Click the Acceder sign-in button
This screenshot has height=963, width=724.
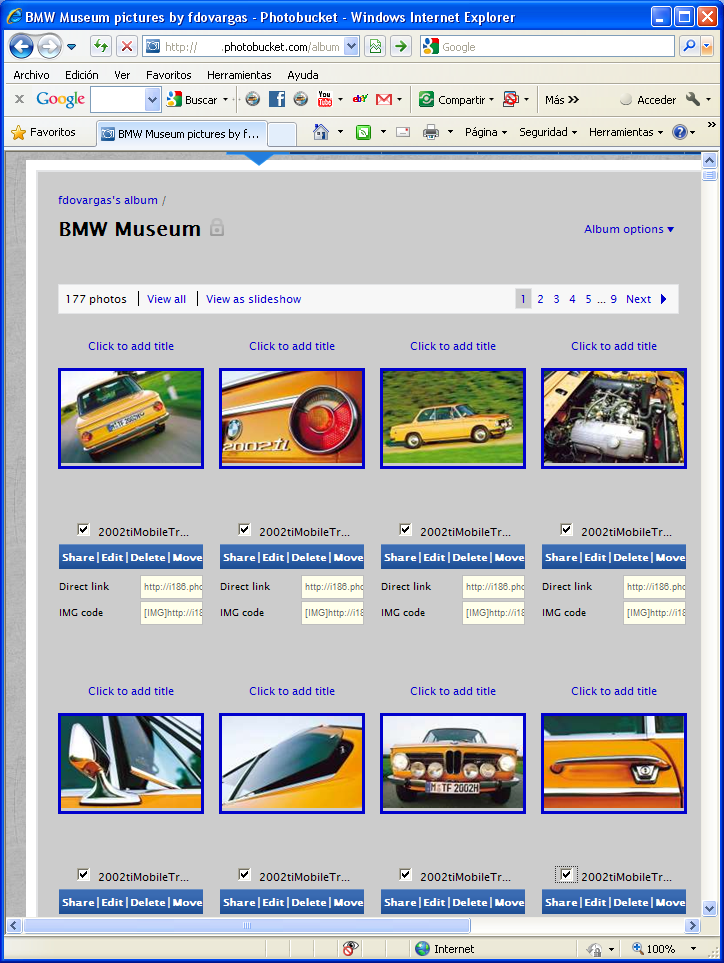tap(648, 99)
